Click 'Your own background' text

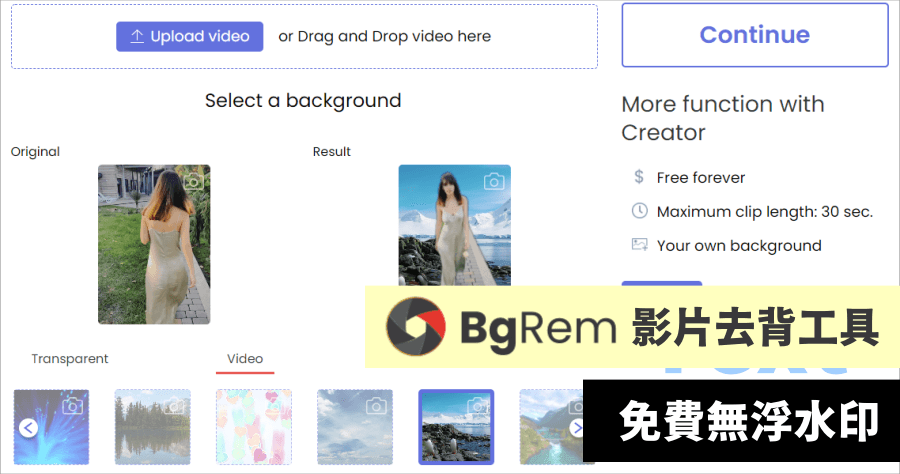(739, 246)
